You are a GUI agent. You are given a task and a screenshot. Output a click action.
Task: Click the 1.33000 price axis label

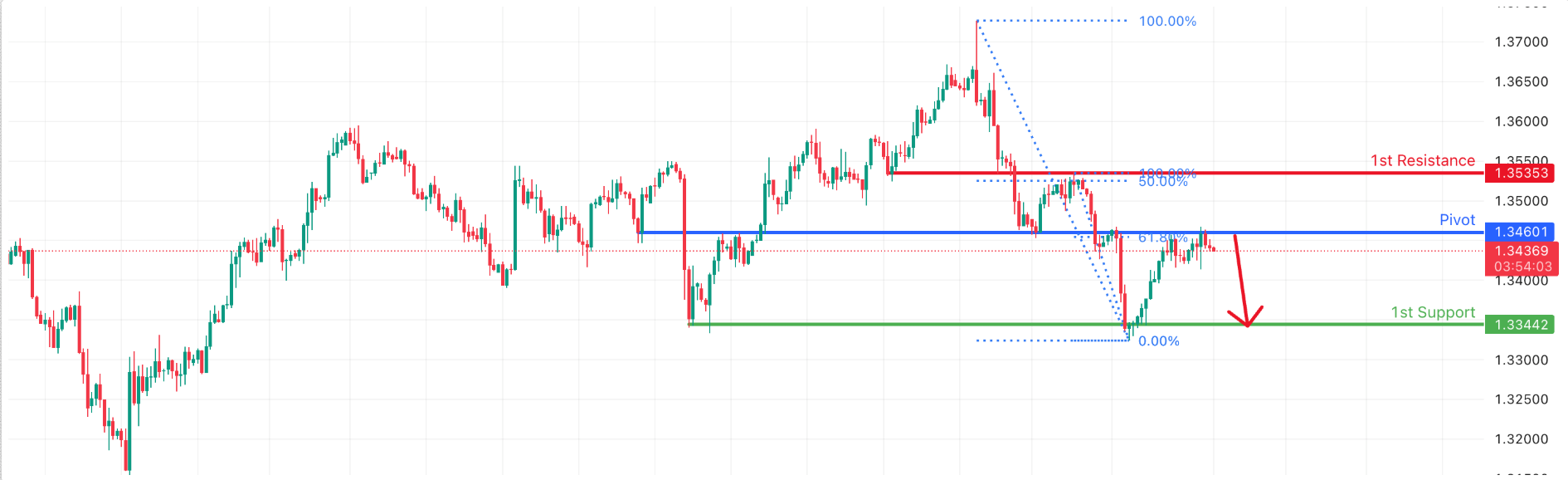point(1521,360)
